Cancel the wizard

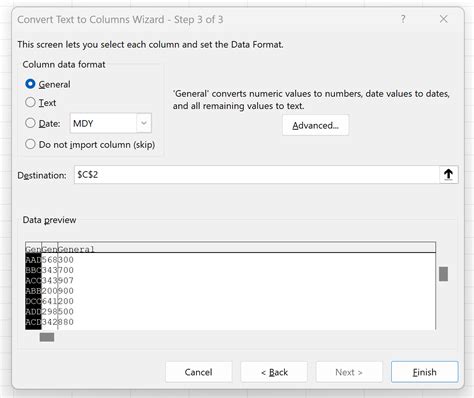198,372
